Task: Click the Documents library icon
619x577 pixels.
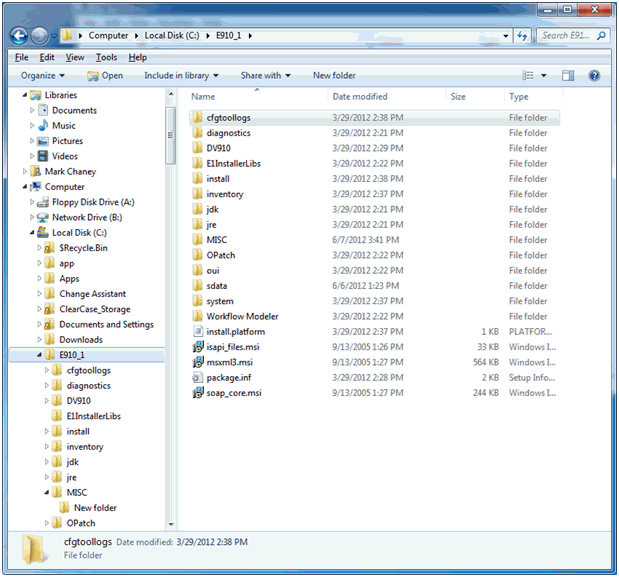Action: (43, 110)
